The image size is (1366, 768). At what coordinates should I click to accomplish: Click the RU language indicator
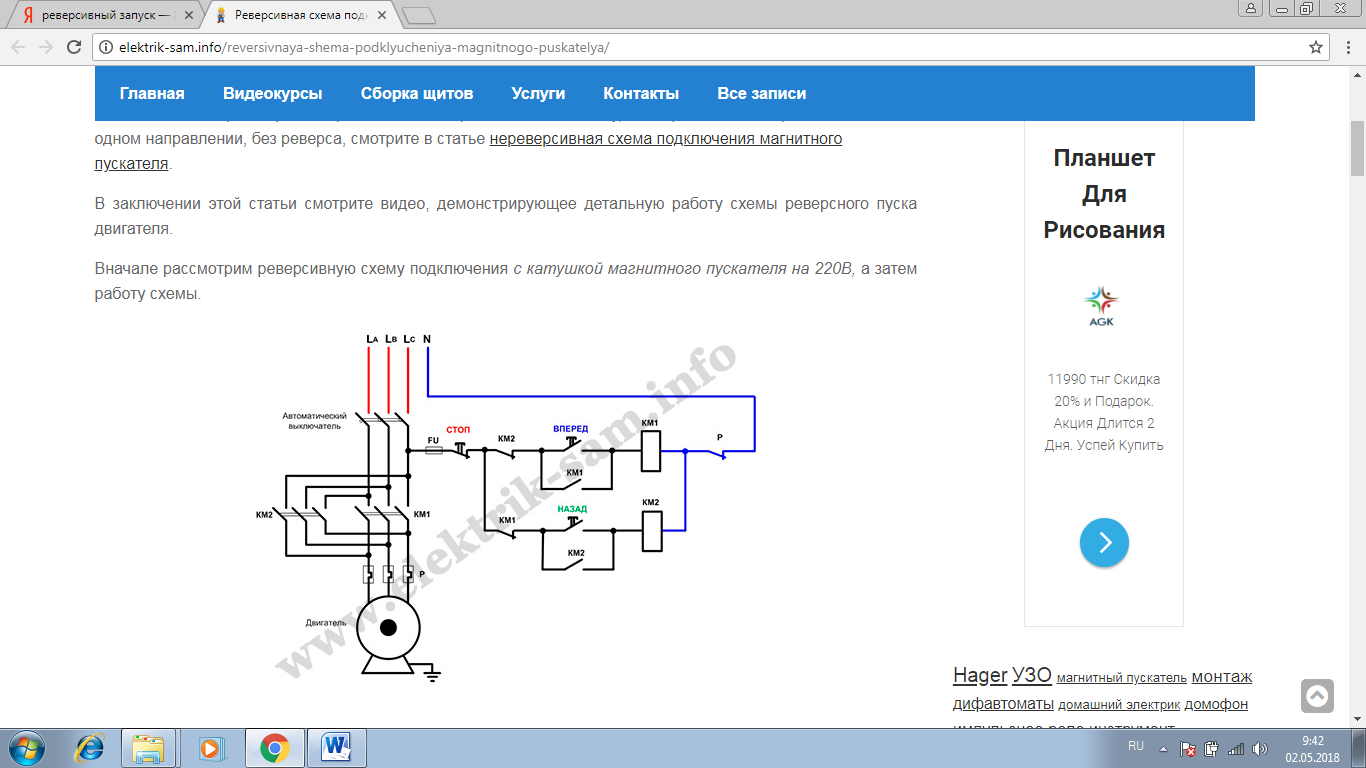1136,746
